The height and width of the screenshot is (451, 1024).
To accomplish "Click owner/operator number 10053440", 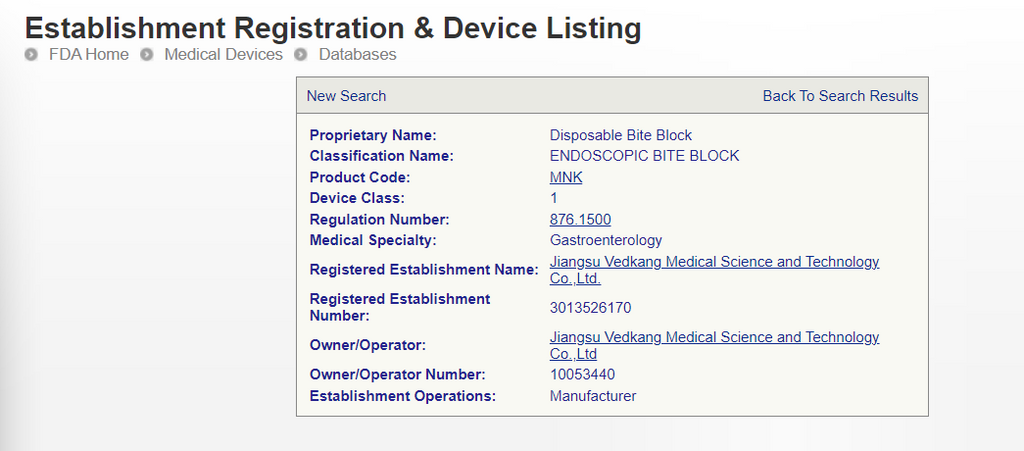I will pos(582,375).
